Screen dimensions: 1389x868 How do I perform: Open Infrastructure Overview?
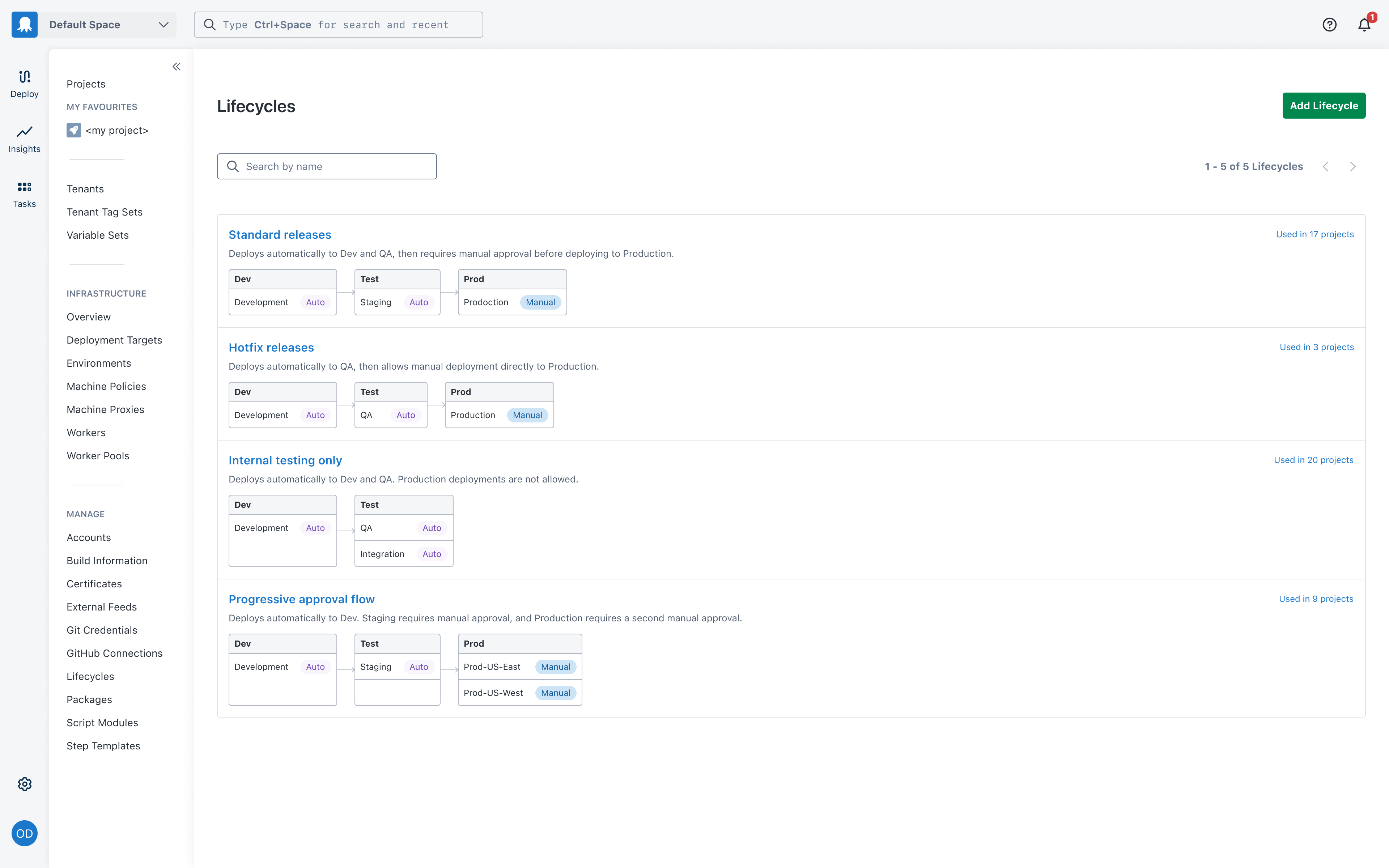click(89, 317)
